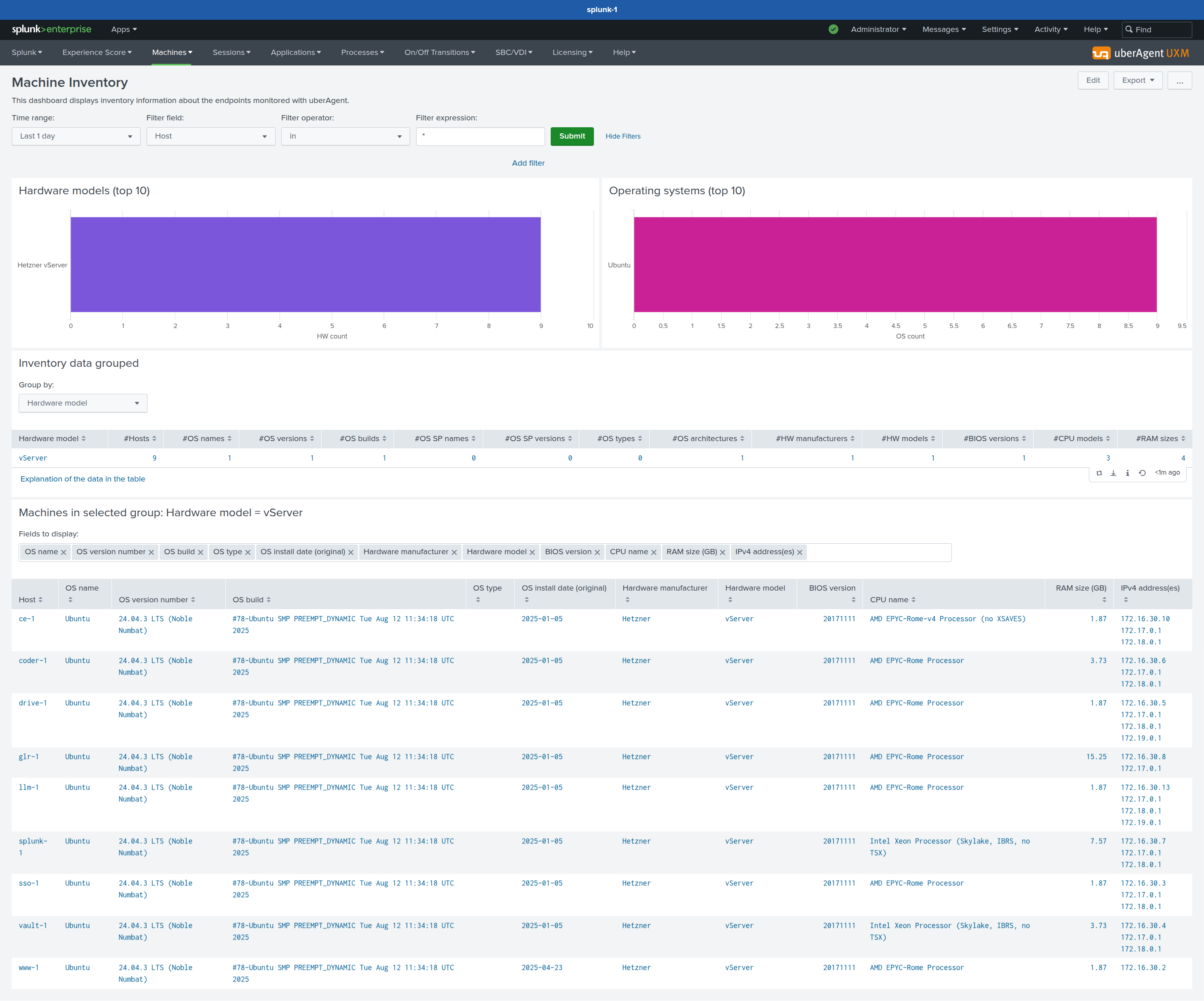Open the Settings dropdown
Image resolution: width=1204 pixels, height=1001 pixels.
pos(1000,29)
